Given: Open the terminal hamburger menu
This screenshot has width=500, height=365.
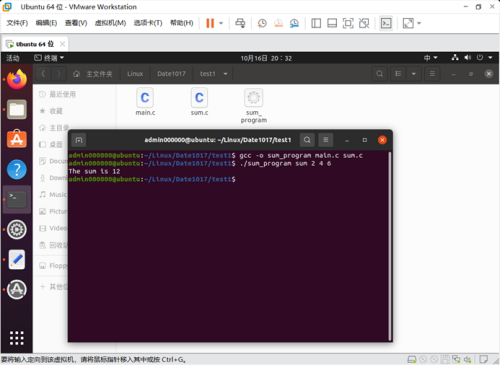Looking at the screenshot, I should pos(326,140).
